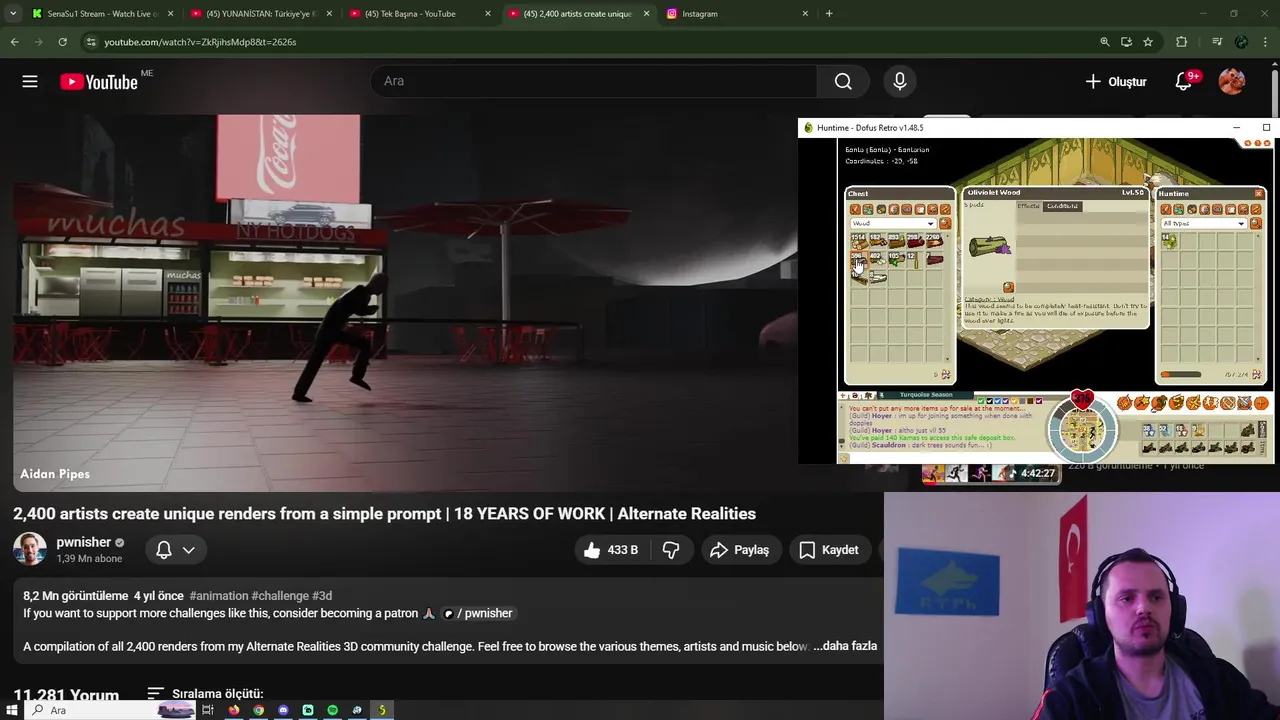This screenshot has width=1280, height=720.
Task: Save video with Kaydet button
Action: tap(829, 550)
